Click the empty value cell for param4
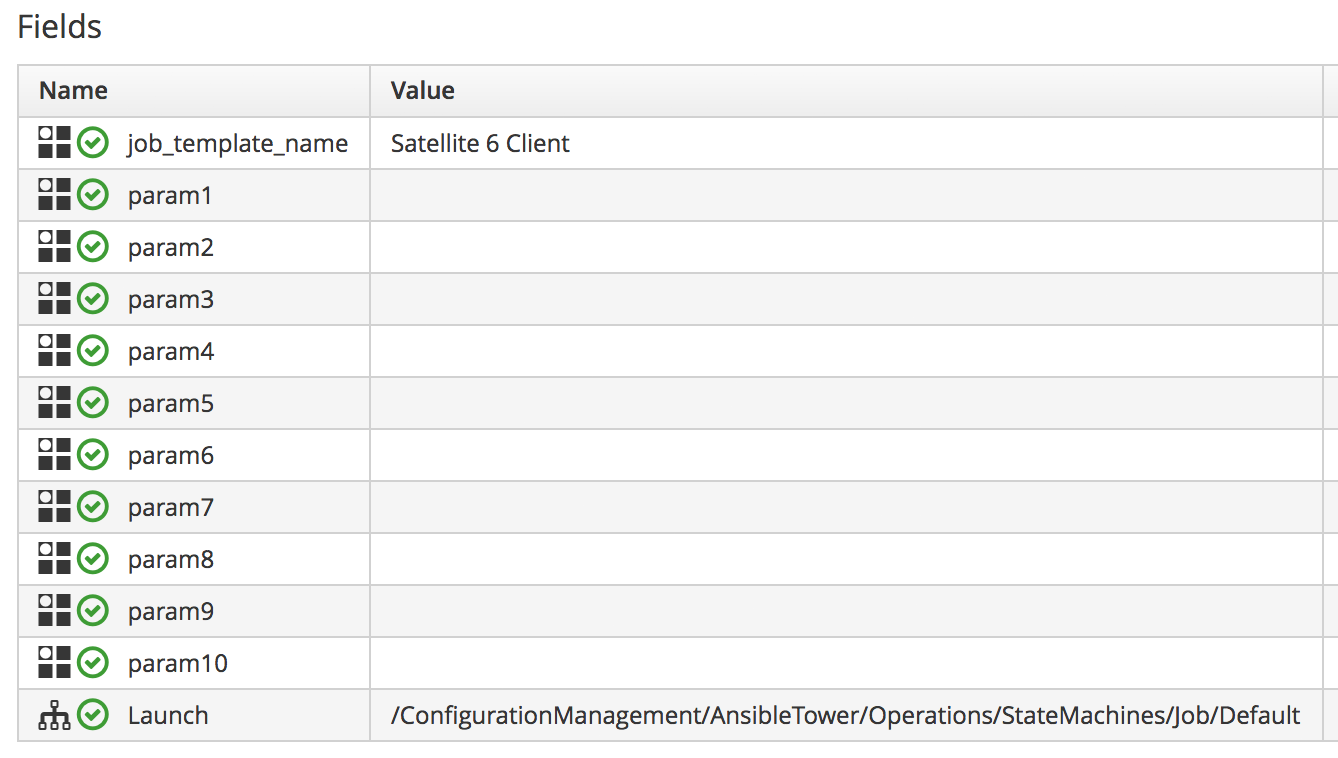Viewport: 1338px width, 758px height. [x=845, y=351]
